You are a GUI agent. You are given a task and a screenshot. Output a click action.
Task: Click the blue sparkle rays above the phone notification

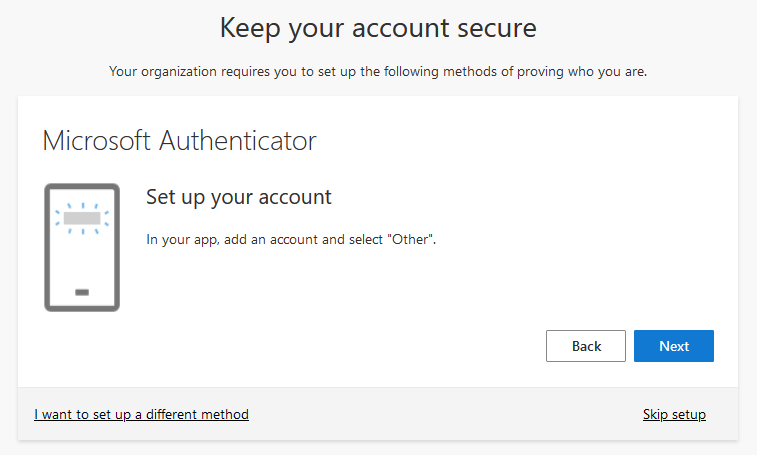pyautogui.click(x=82, y=204)
